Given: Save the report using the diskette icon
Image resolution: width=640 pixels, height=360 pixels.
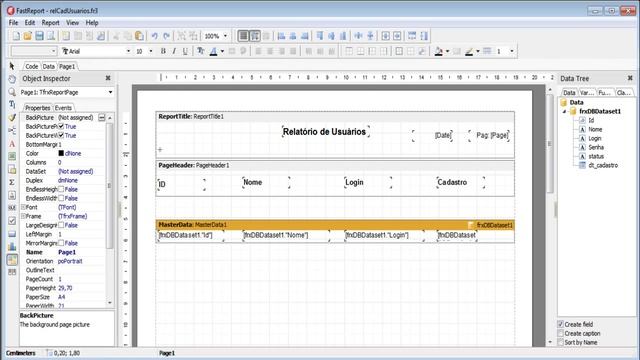Looking at the screenshot, I should (39, 36).
